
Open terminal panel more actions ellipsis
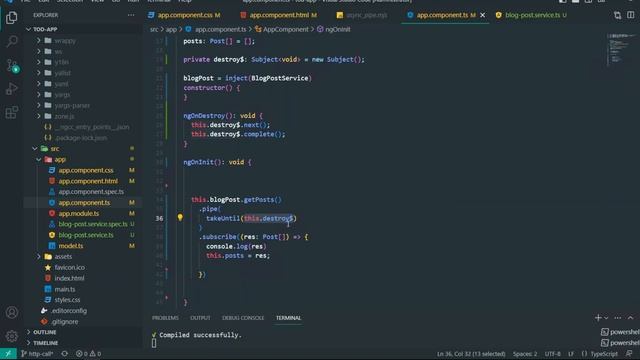point(618,318)
